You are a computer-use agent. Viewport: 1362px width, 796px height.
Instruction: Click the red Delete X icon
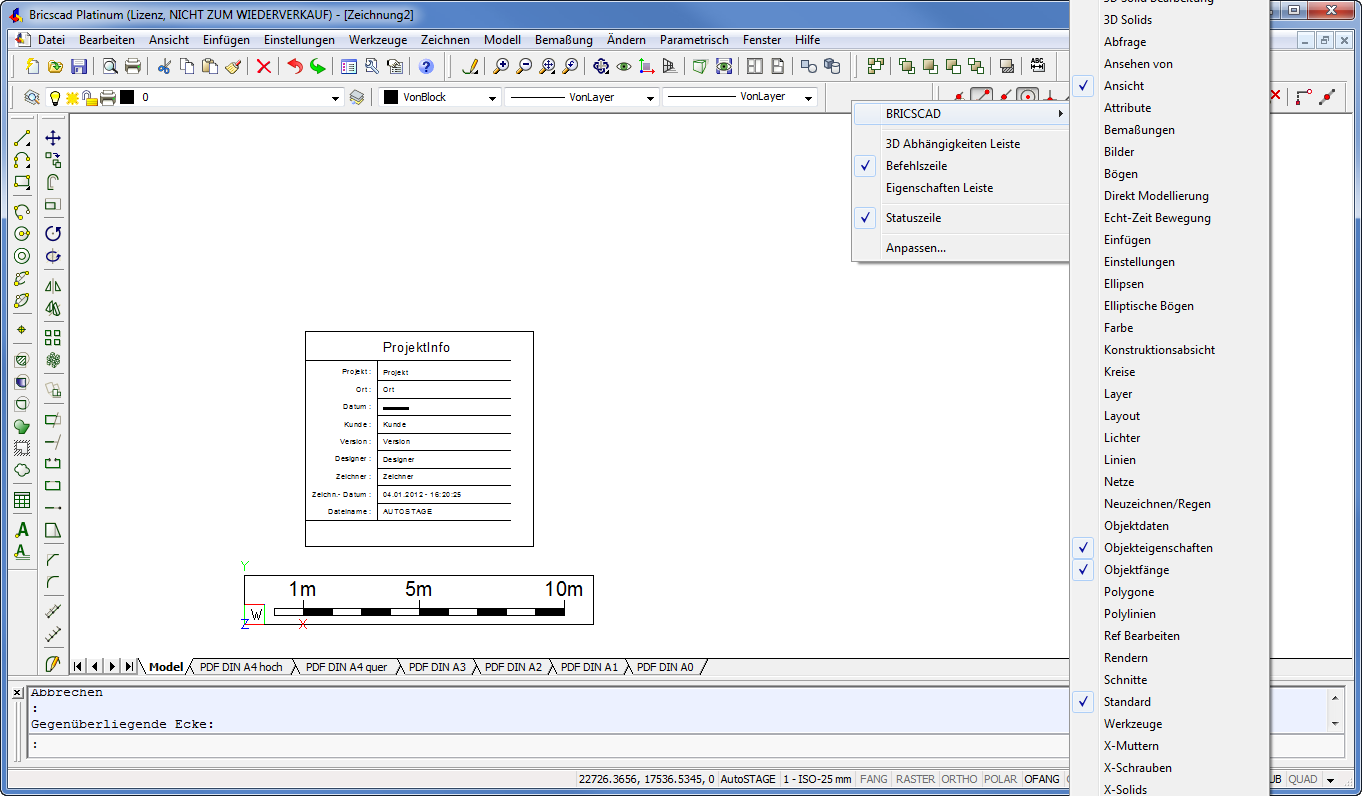[264, 67]
